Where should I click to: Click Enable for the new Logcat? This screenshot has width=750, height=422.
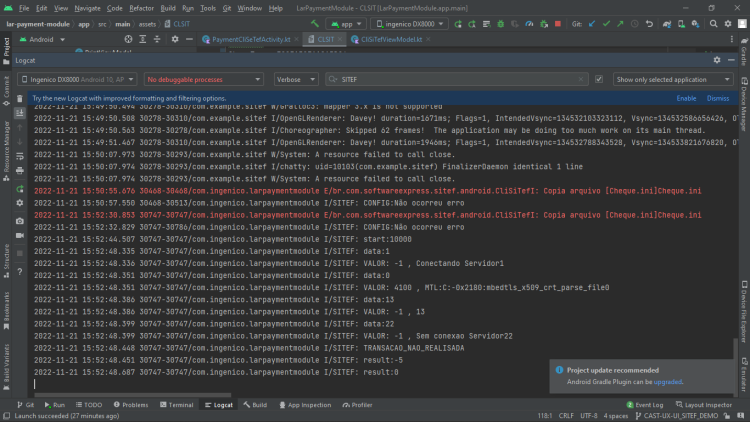686,98
